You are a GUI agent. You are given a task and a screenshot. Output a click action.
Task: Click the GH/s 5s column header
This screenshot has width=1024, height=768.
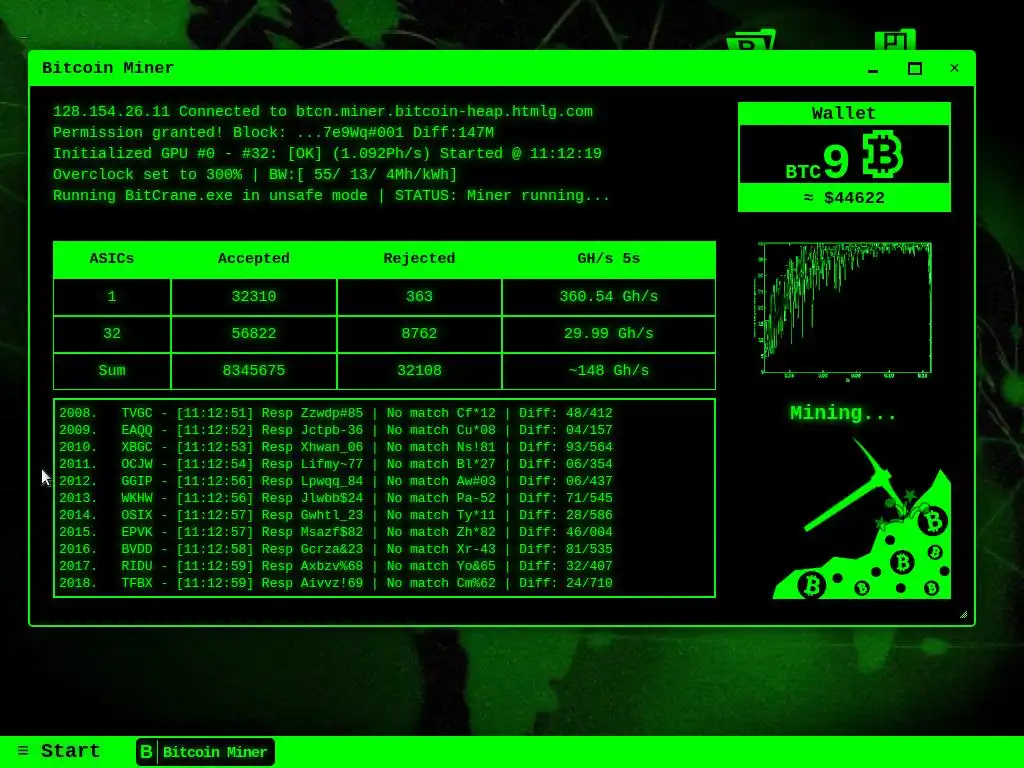[x=609, y=259]
